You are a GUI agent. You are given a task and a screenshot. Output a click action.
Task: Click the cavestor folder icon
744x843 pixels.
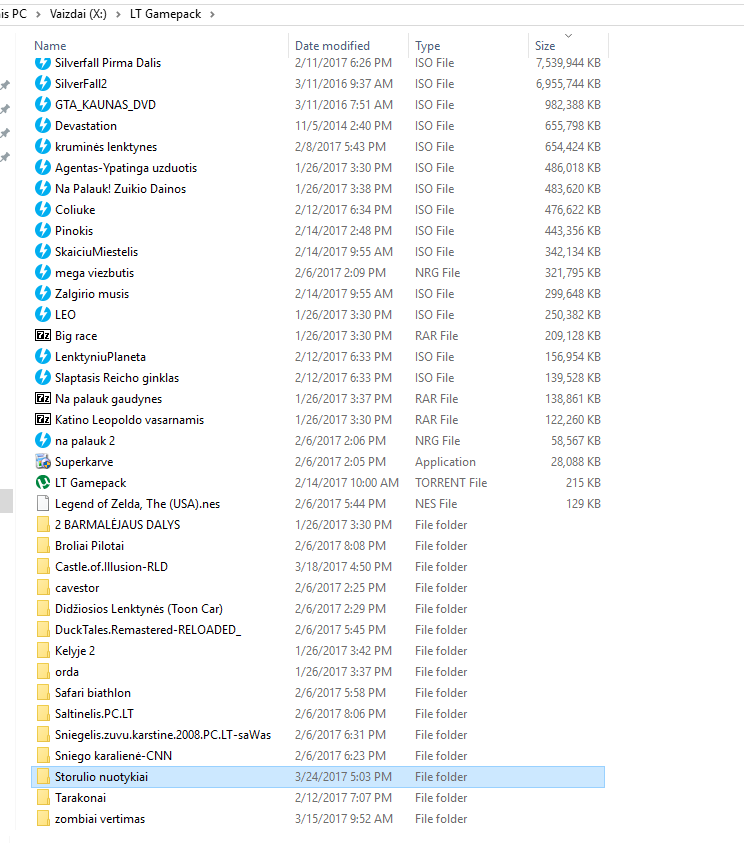[x=43, y=587]
